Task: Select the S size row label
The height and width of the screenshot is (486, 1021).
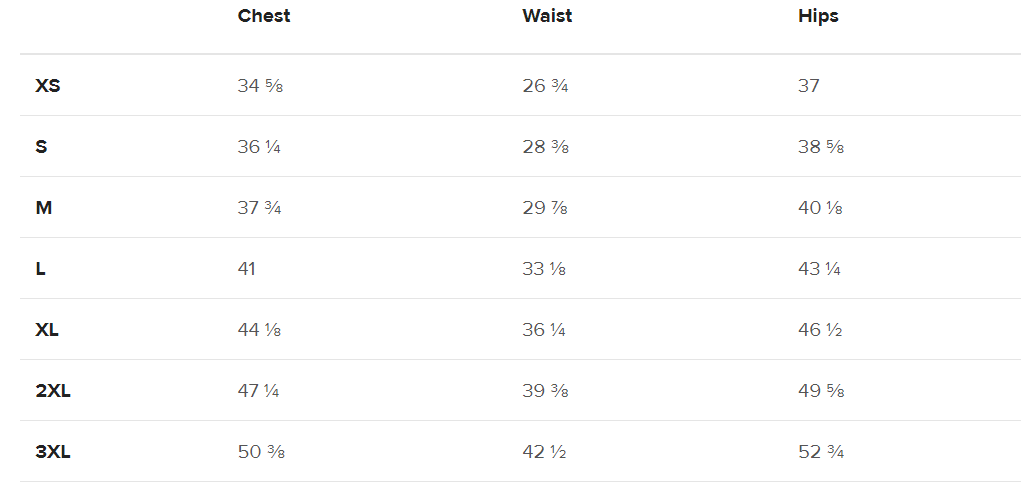Action: [x=41, y=147]
